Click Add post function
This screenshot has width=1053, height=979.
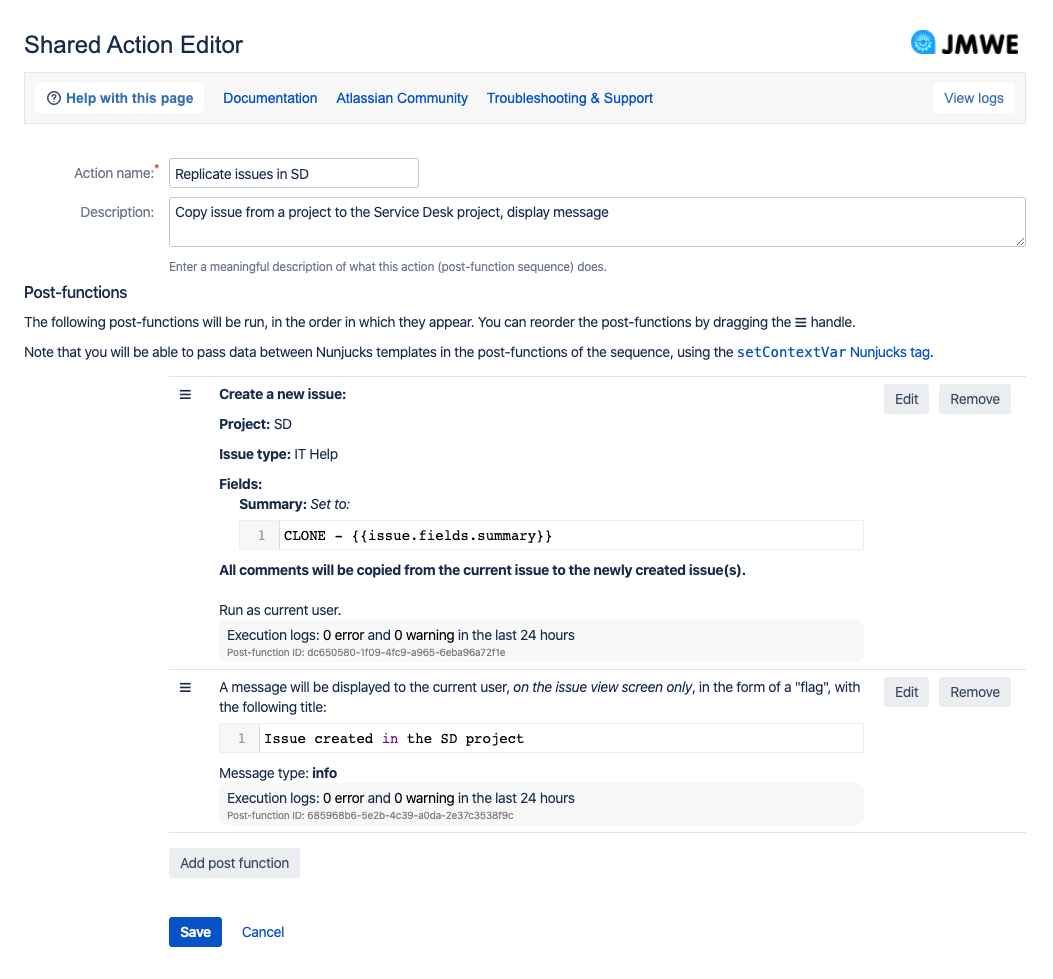click(234, 862)
